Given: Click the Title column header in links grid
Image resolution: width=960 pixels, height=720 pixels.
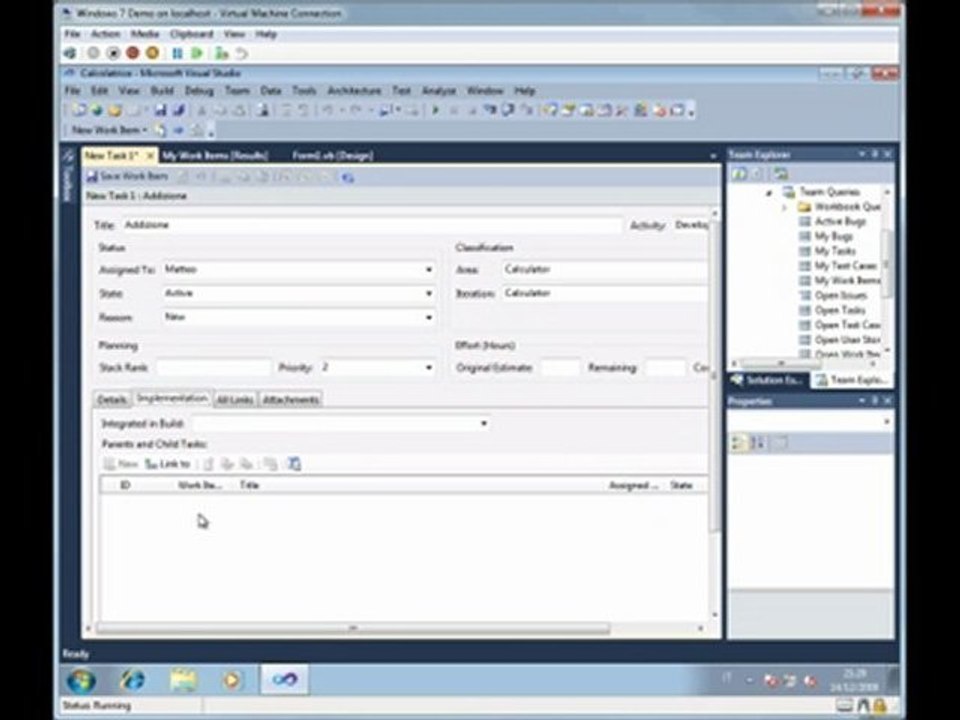Looking at the screenshot, I should coord(249,486).
